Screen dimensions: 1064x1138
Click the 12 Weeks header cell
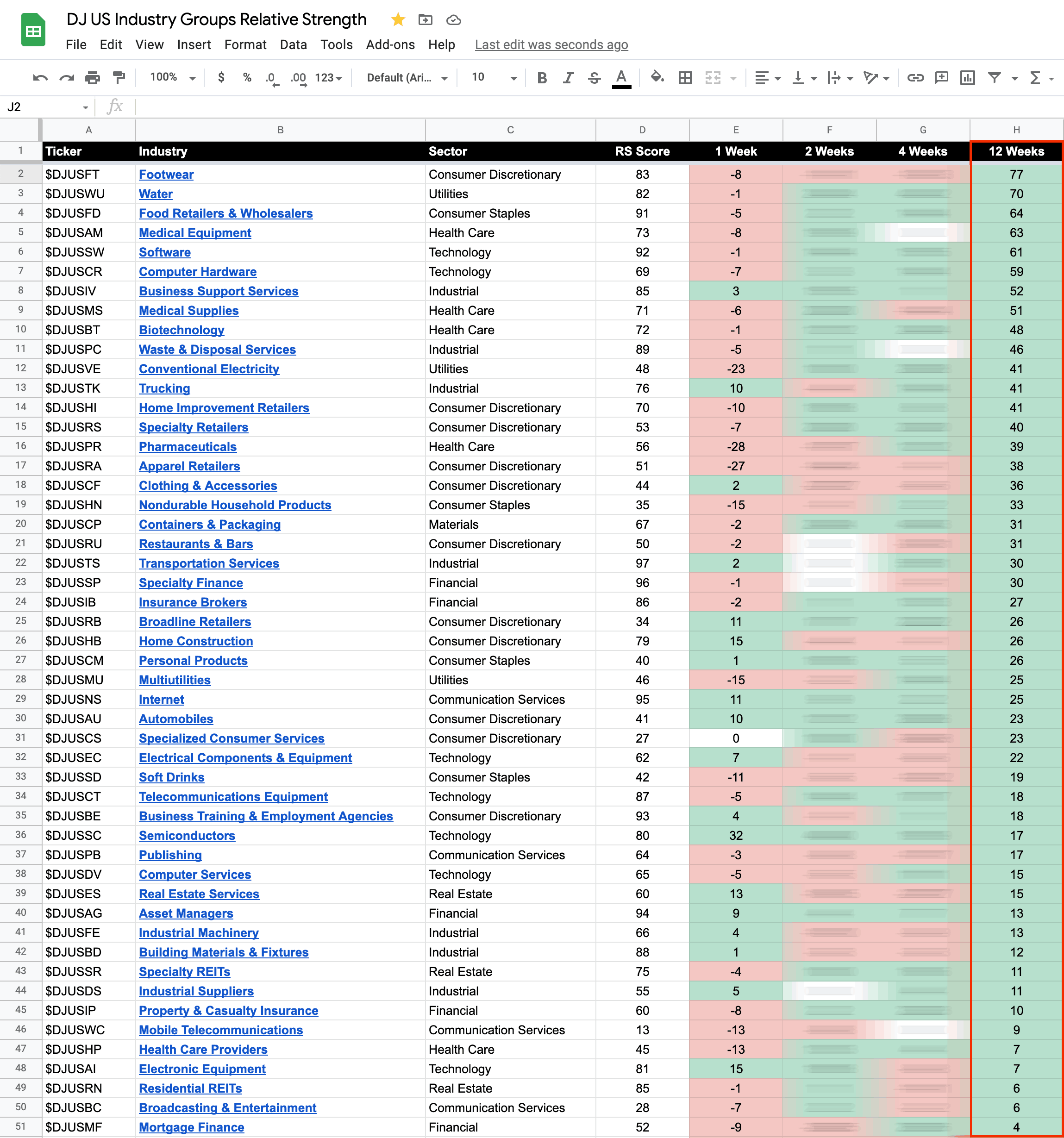[1016, 152]
